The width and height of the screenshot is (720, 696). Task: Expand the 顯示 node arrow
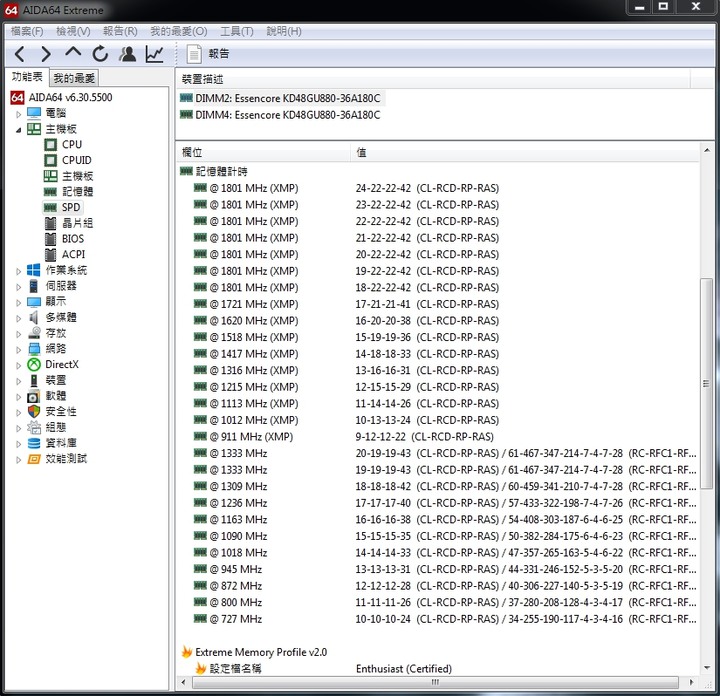pyautogui.click(x=18, y=302)
